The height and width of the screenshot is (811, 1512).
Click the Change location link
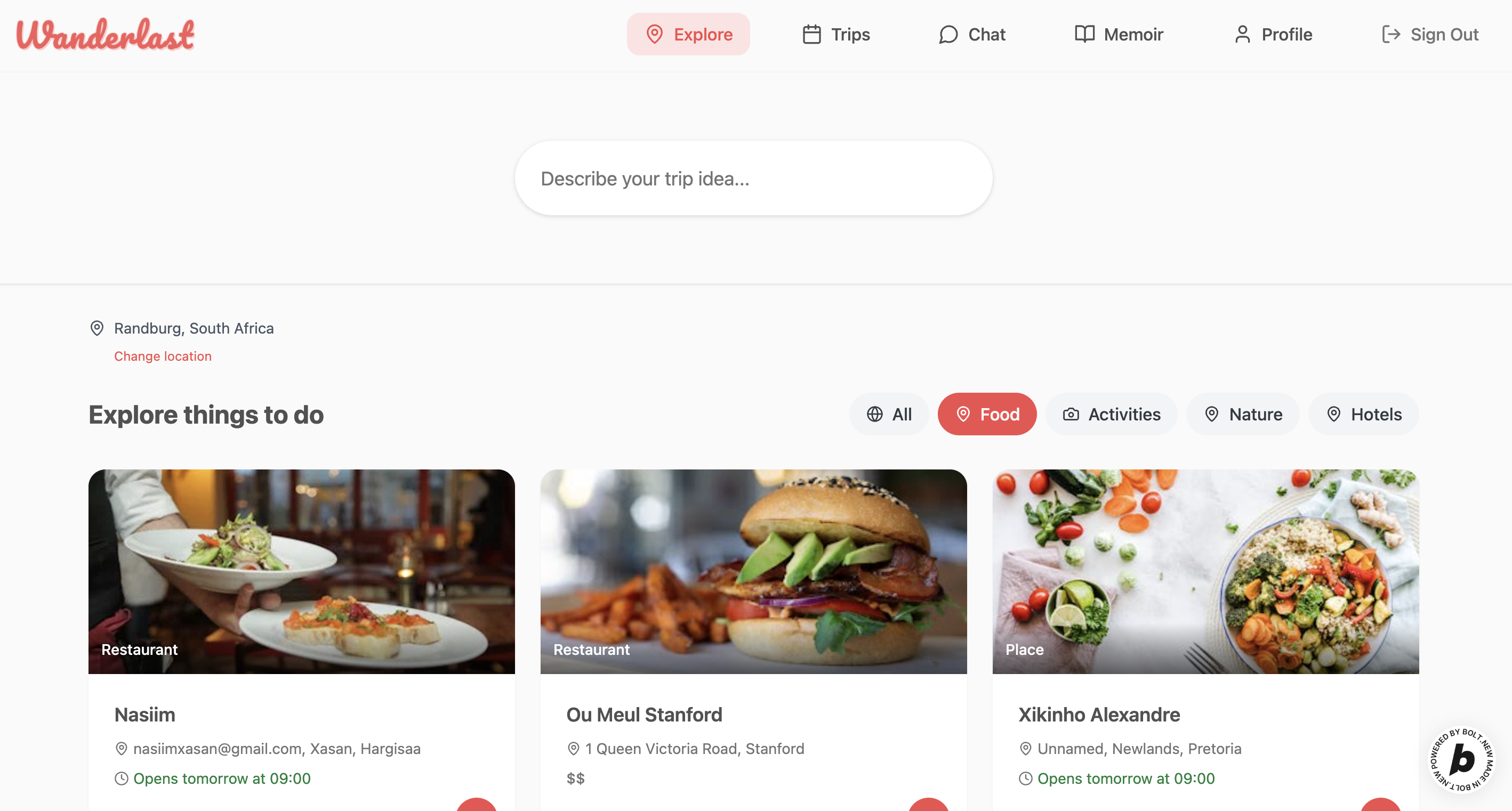(x=163, y=356)
